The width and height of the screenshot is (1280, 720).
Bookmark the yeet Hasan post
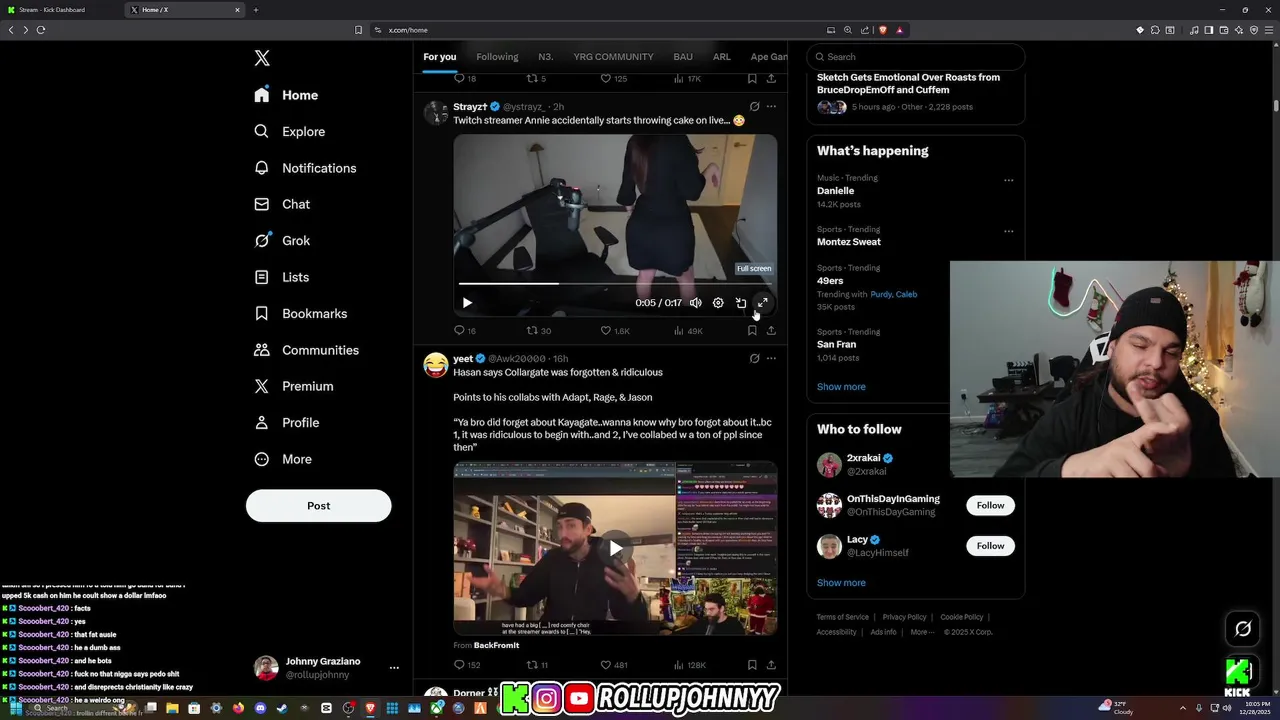752,665
